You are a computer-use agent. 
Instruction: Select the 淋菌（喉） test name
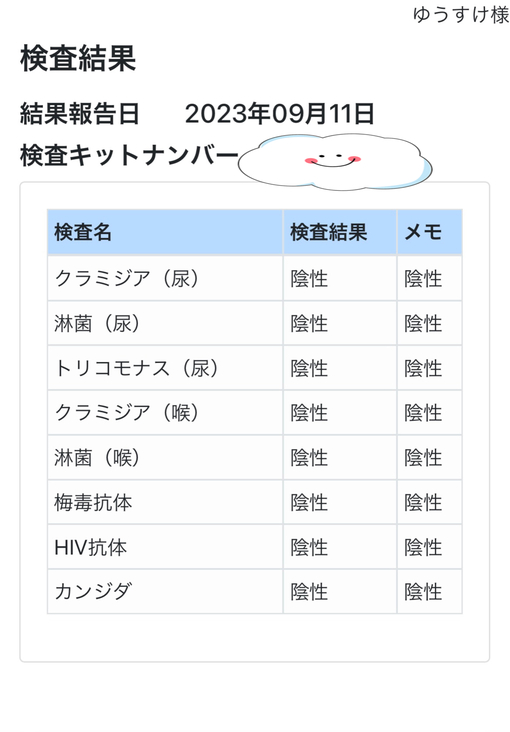[97, 458]
